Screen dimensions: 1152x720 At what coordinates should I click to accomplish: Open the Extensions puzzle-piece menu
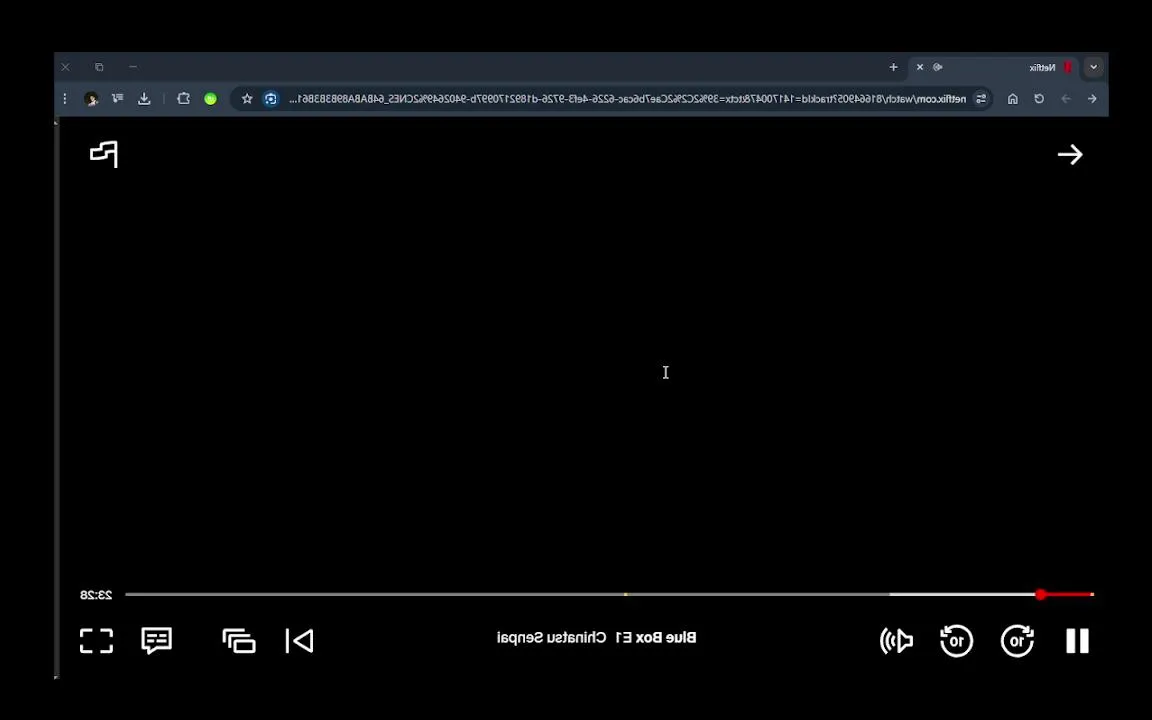pyautogui.click(x=184, y=98)
